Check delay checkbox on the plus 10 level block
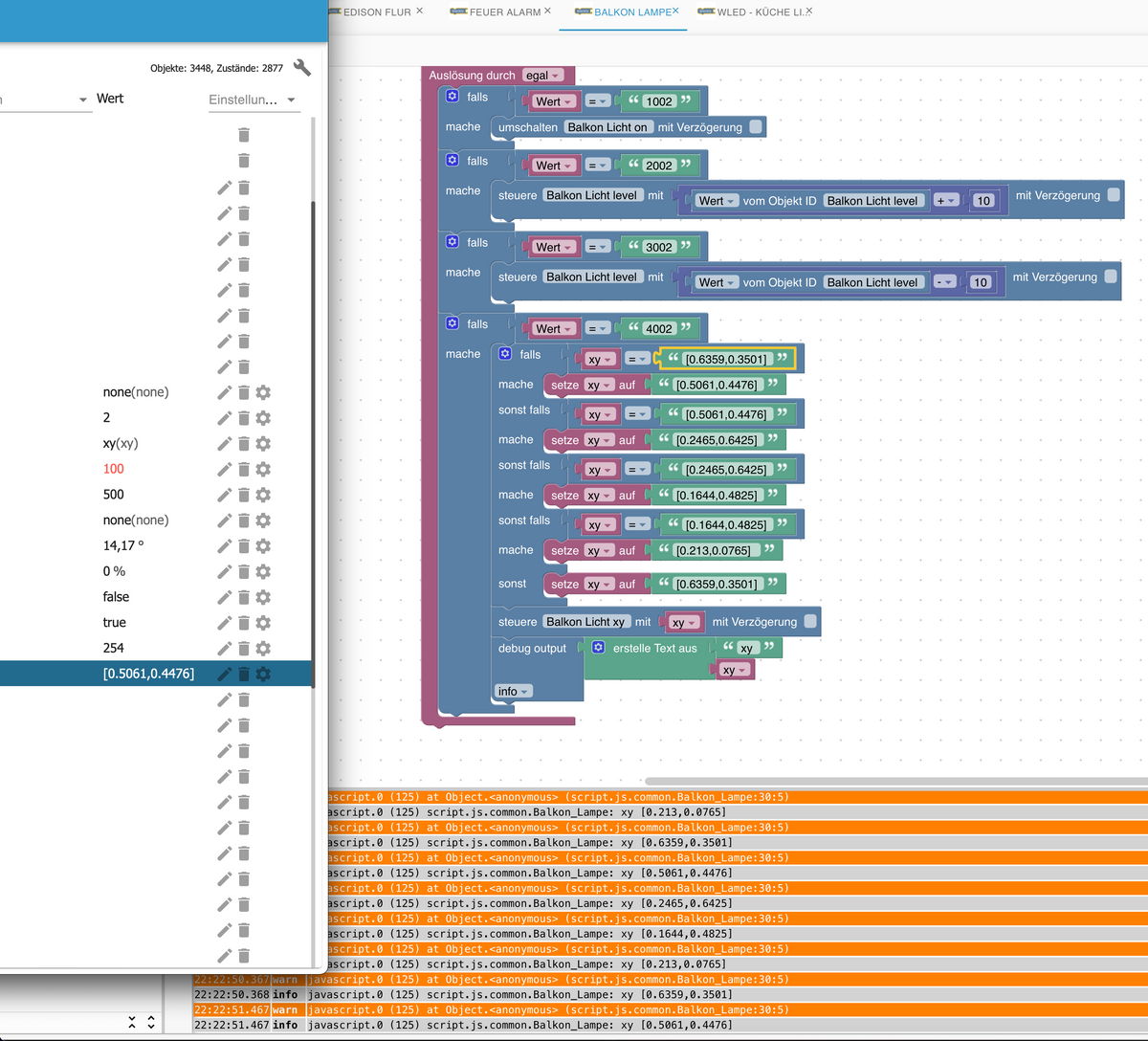The image size is (1148, 1041). click(x=1114, y=195)
